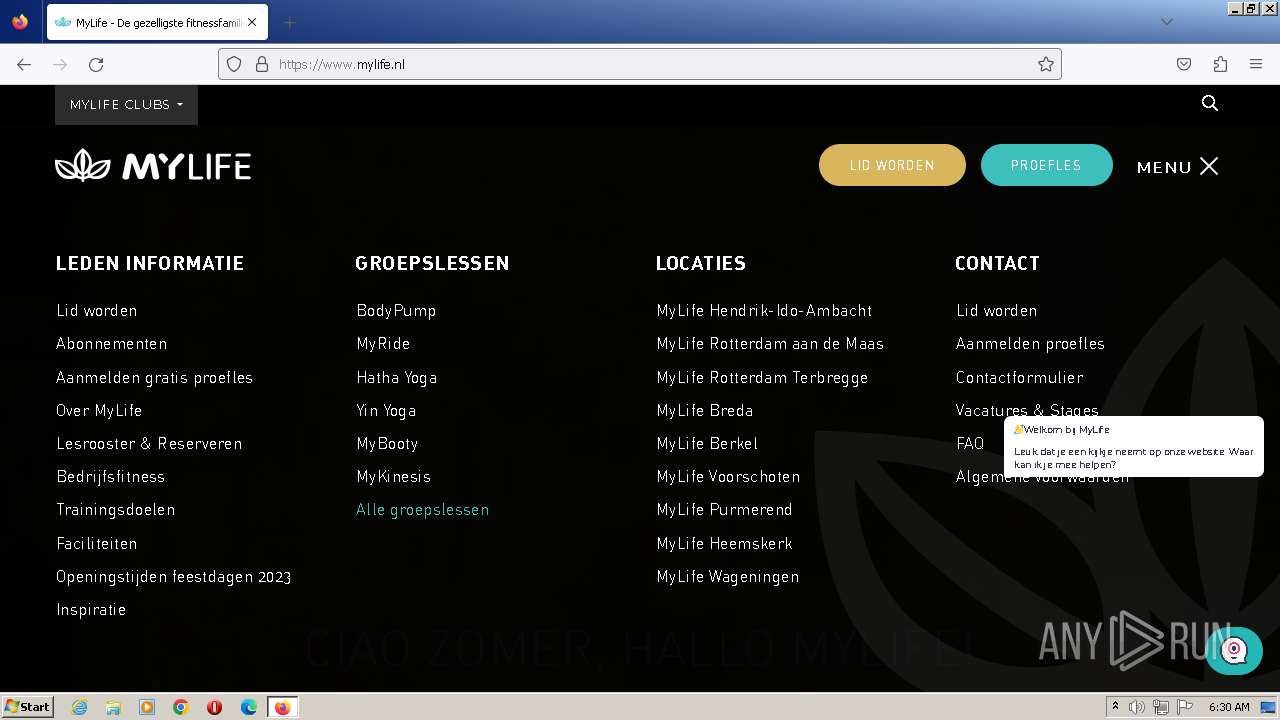Click the PROEFLES teal button
The image size is (1280, 720).
coord(1046,165)
